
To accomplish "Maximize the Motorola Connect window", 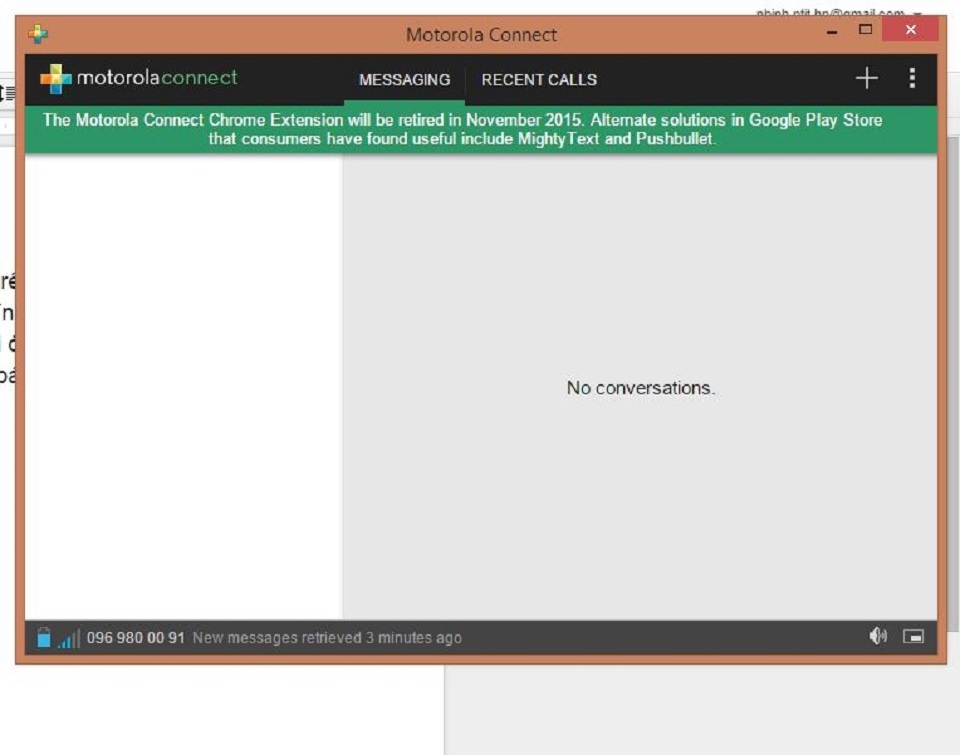I will click(x=865, y=29).
